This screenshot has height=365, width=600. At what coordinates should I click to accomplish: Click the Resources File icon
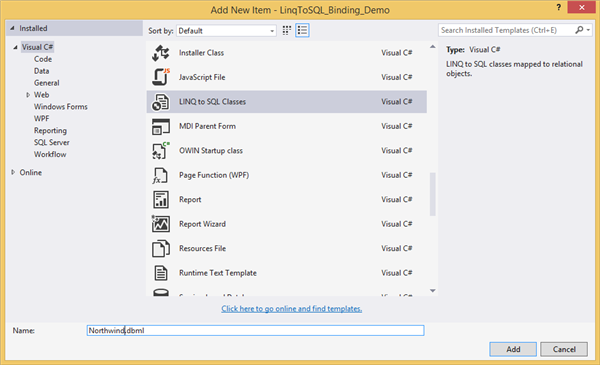pyautogui.click(x=161, y=249)
